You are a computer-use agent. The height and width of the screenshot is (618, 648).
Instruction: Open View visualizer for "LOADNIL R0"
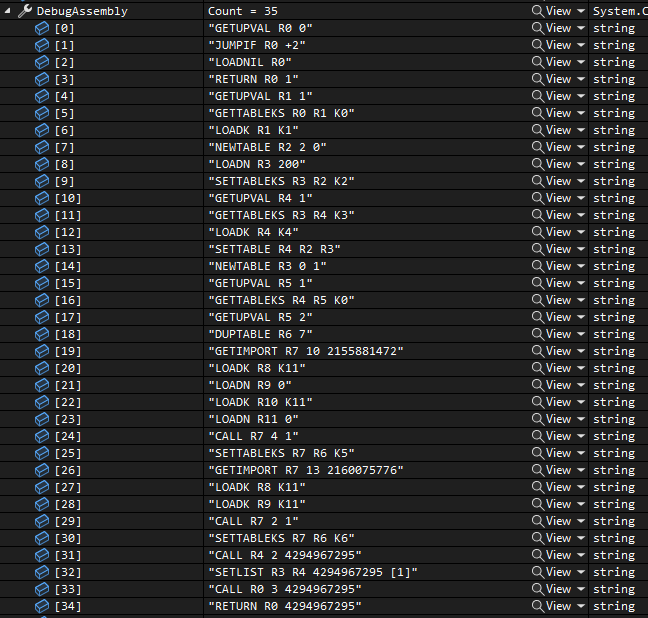(551, 62)
